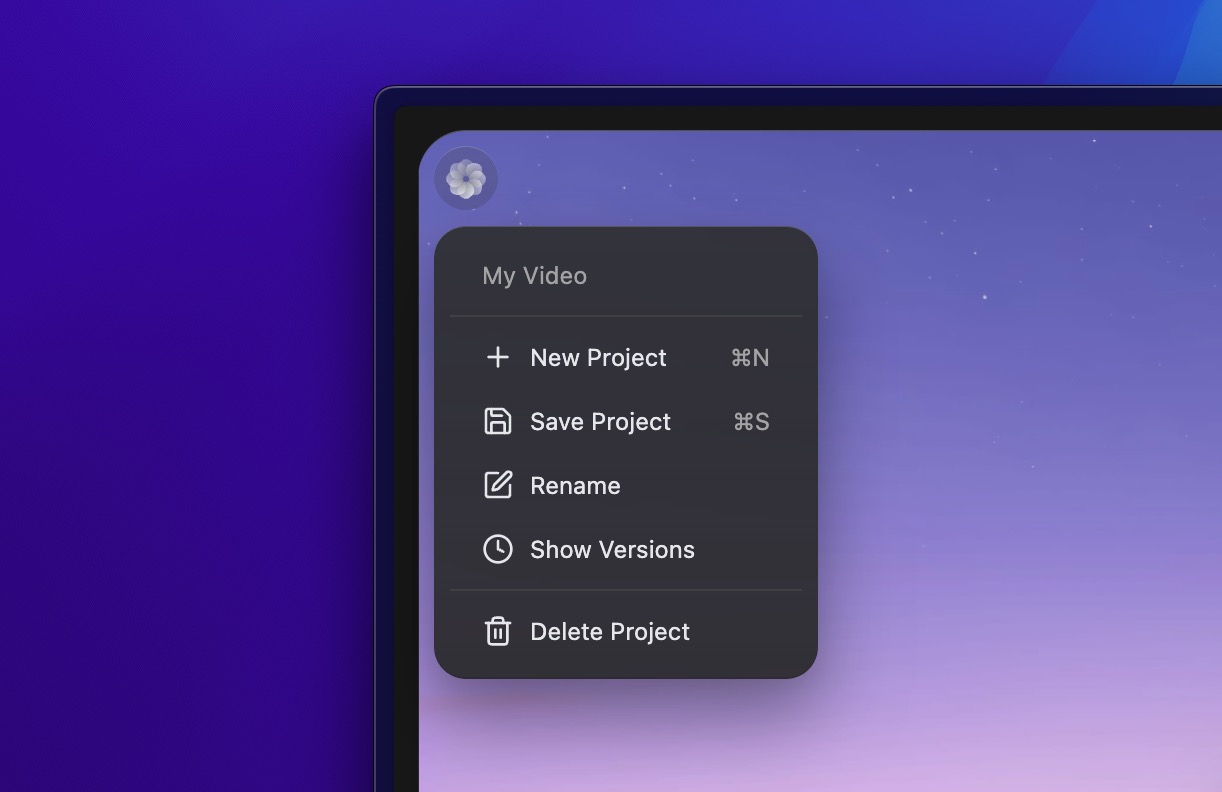Pick Rename in the project menu
This screenshot has height=792, width=1222.
click(x=575, y=485)
